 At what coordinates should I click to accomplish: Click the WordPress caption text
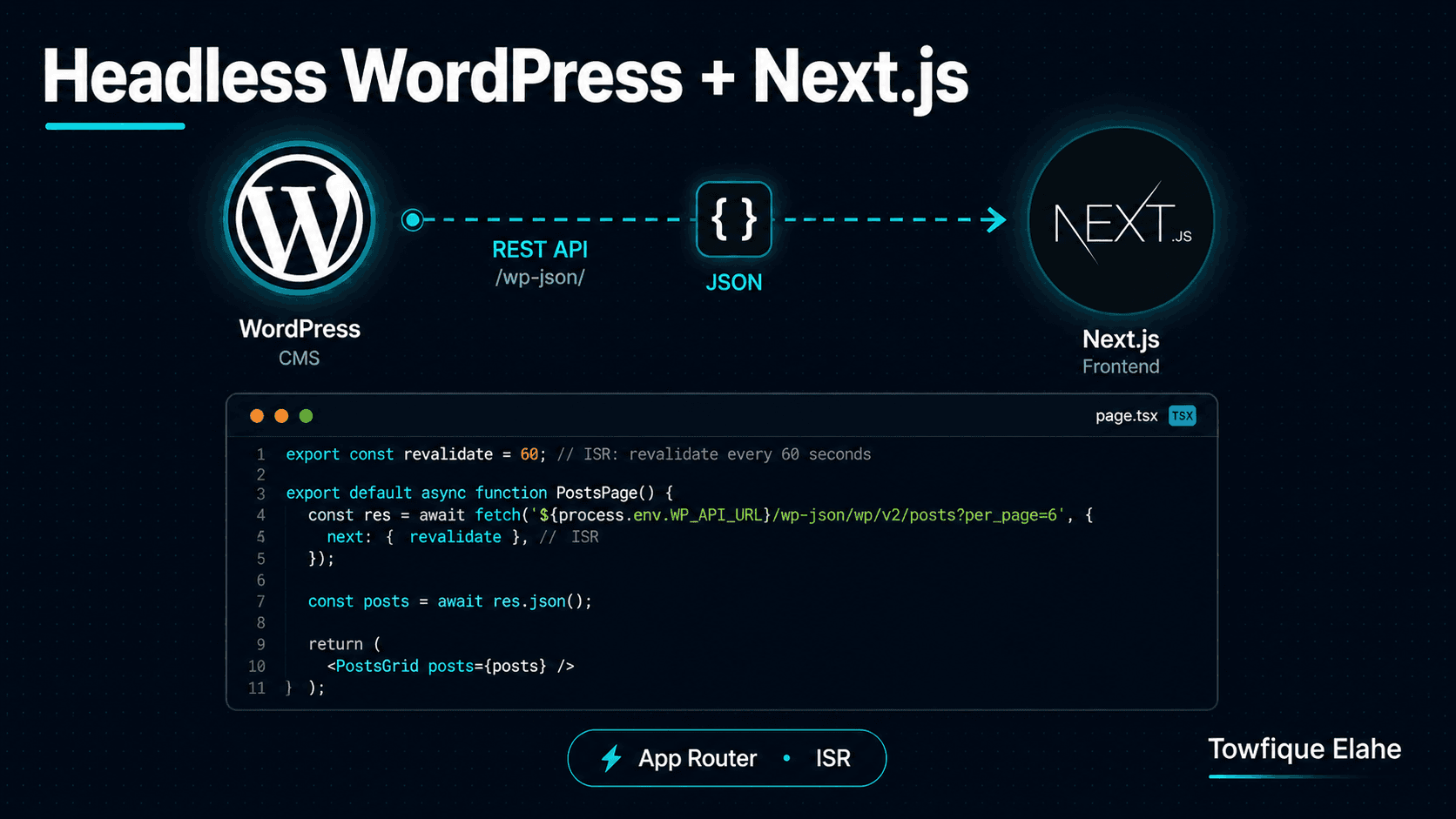pos(300,329)
